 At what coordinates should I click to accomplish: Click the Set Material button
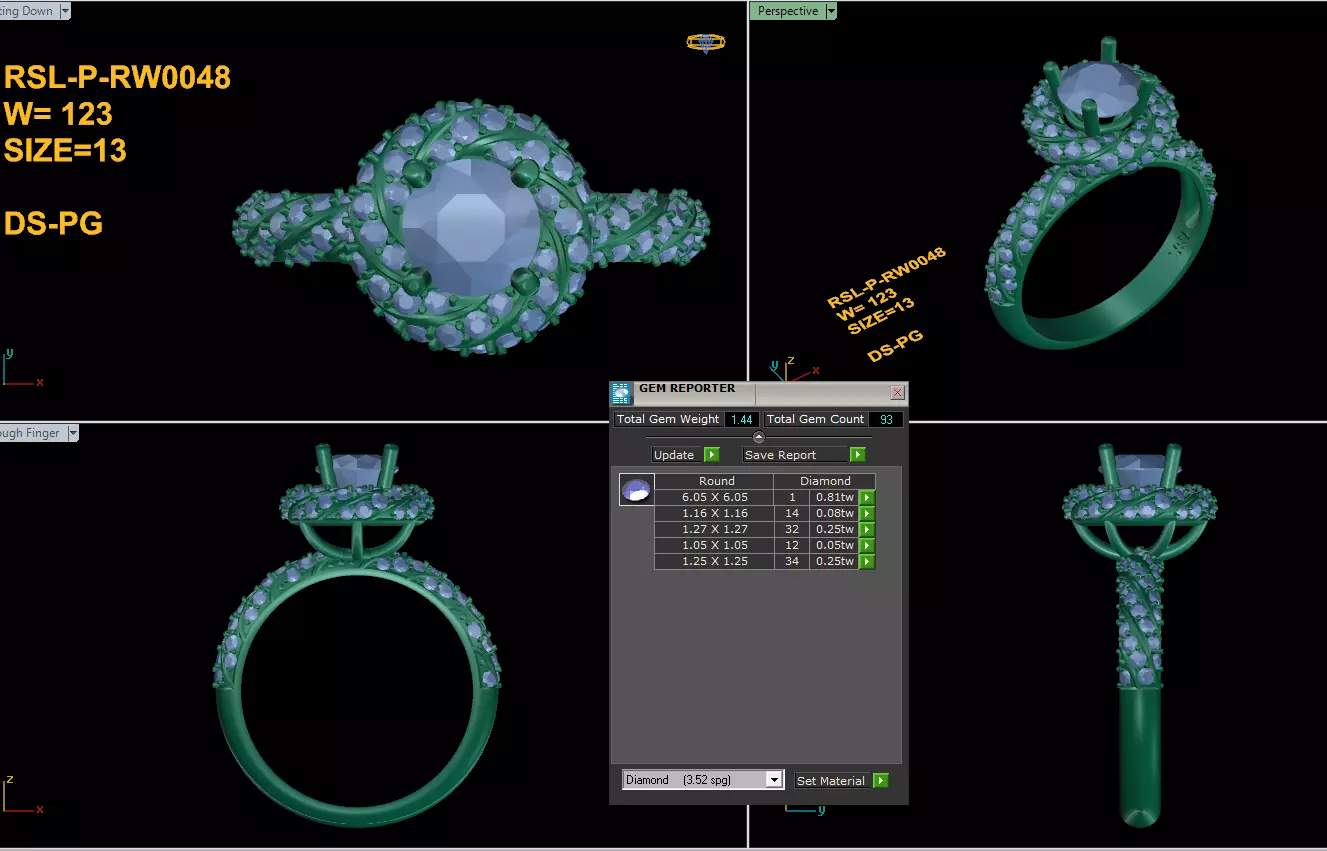[x=833, y=781]
